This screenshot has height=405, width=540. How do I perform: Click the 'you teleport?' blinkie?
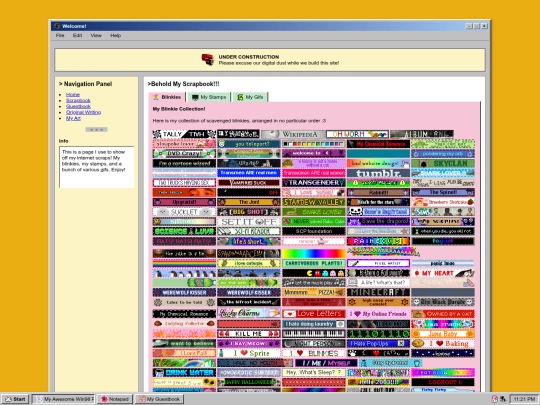tap(249, 144)
